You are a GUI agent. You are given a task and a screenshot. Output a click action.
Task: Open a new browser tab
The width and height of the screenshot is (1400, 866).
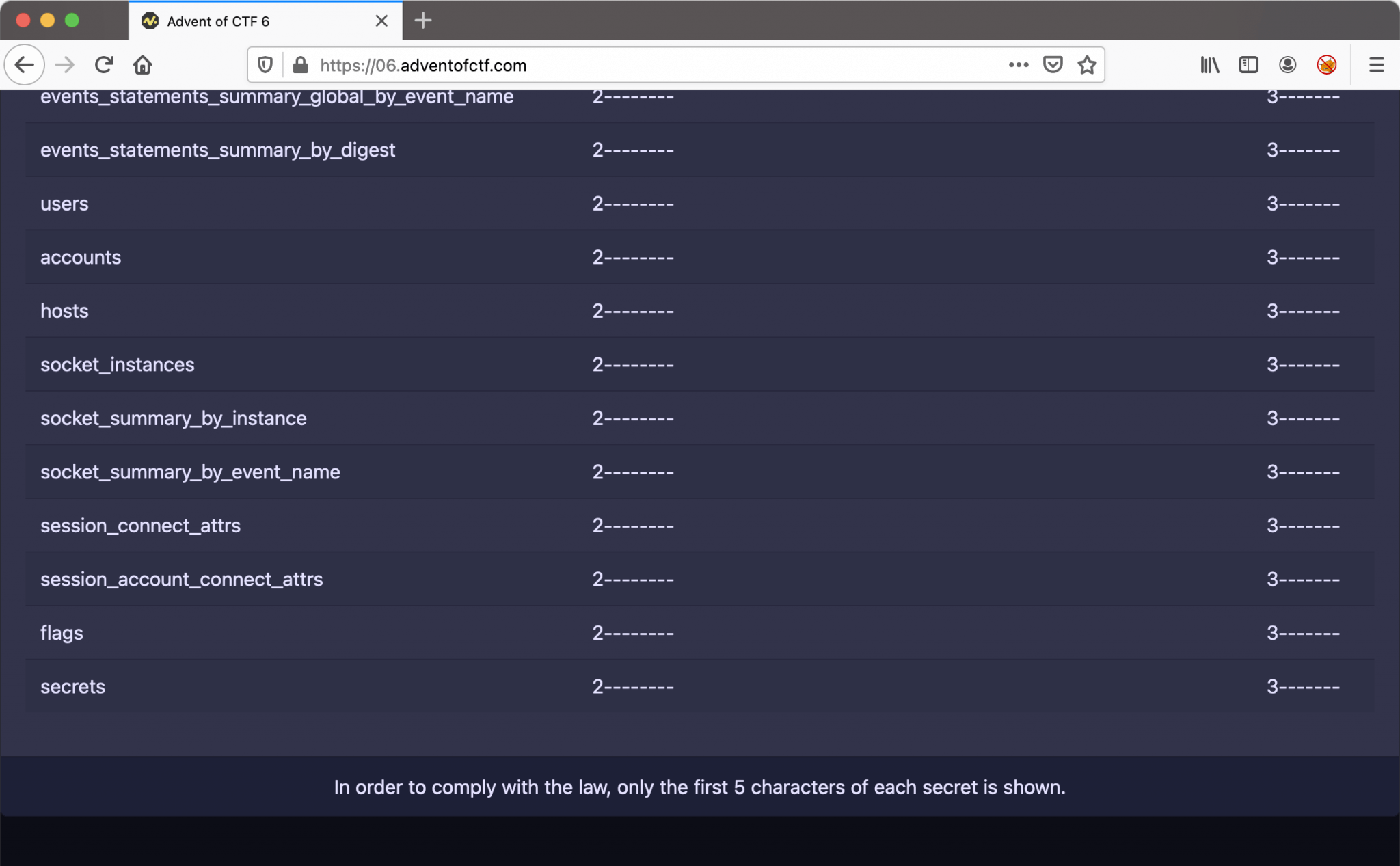(x=423, y=21)
